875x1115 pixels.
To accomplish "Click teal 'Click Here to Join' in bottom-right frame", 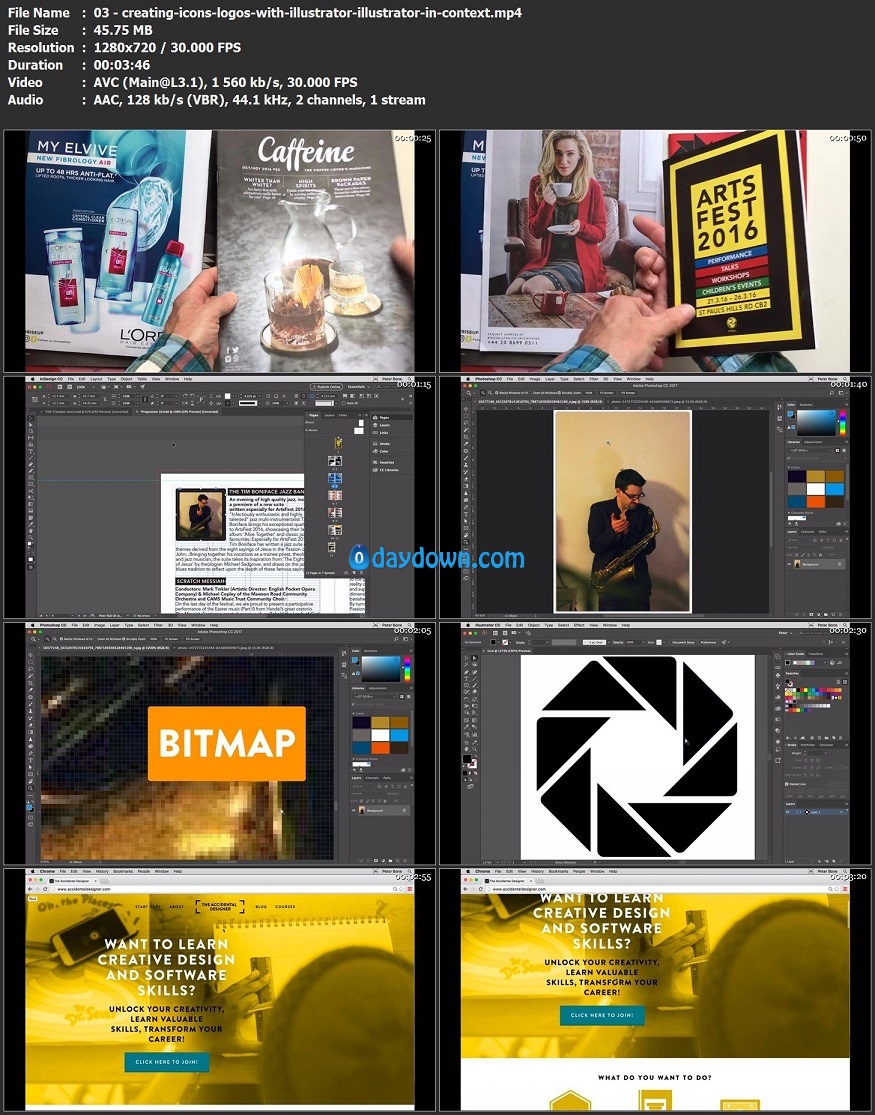I will click(x=601, y=1015).
